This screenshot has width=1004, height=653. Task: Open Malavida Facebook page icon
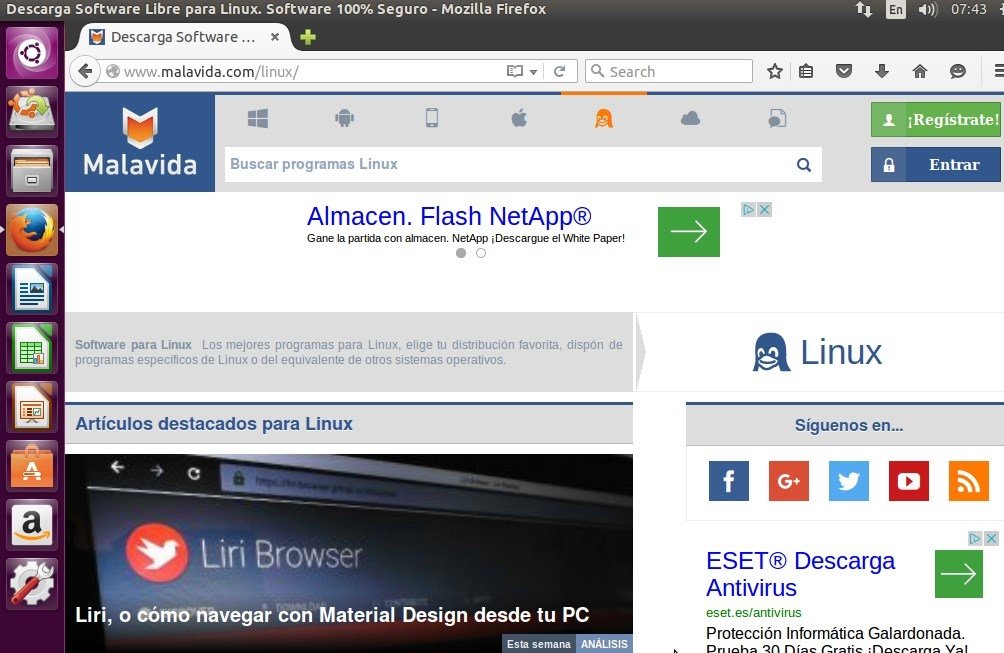(x=729, y=481)
